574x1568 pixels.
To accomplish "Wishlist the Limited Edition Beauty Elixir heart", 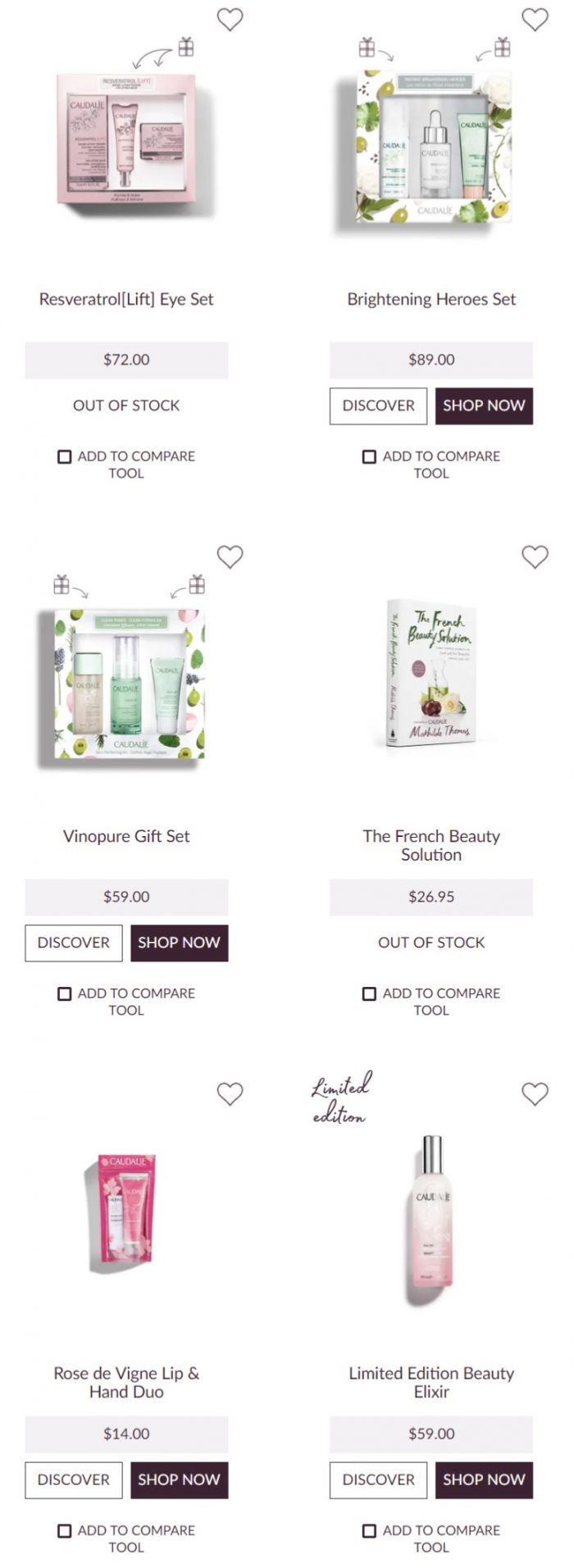I will (x=535, y=1093).
